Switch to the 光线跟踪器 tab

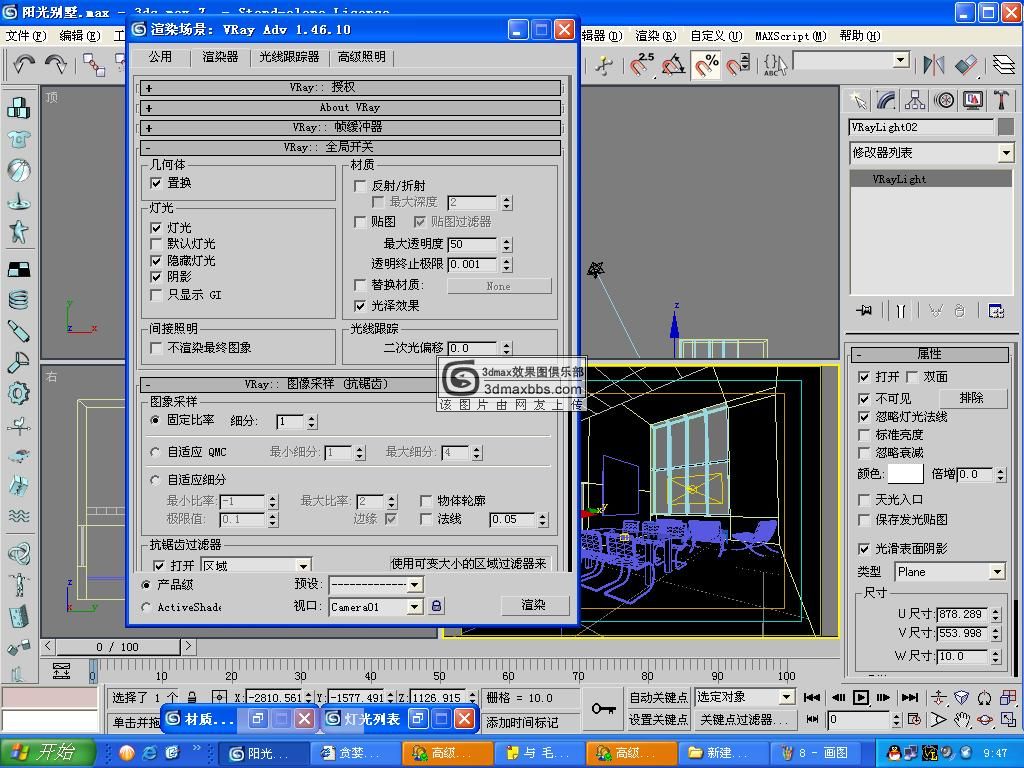point(289,57)
